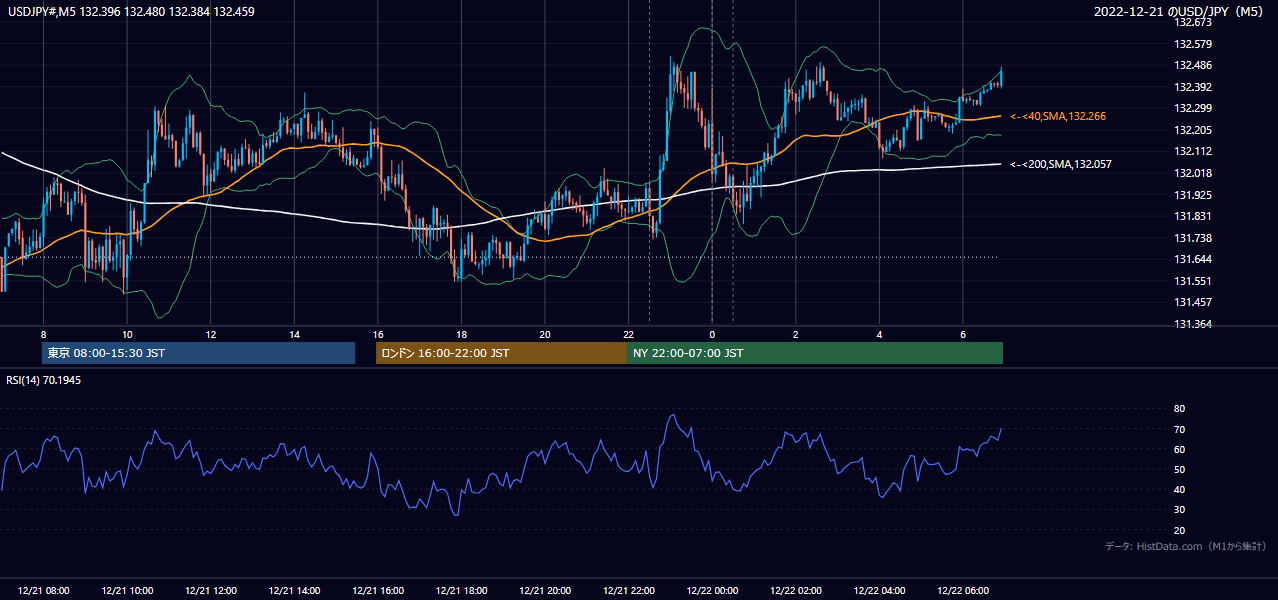Viewport: 1278px width, 600px height.
Task: Click RSI scale value 60
Action: tap(1179, 450)
